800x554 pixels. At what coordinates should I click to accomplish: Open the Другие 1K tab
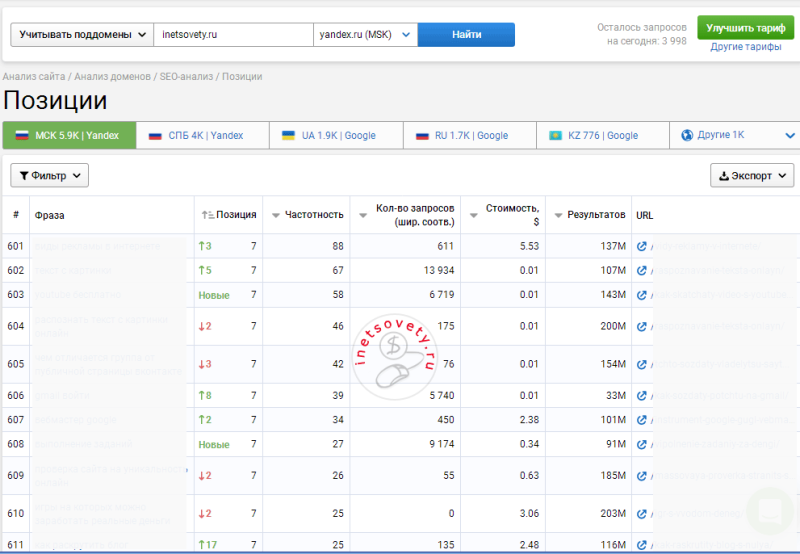[735, 135]
